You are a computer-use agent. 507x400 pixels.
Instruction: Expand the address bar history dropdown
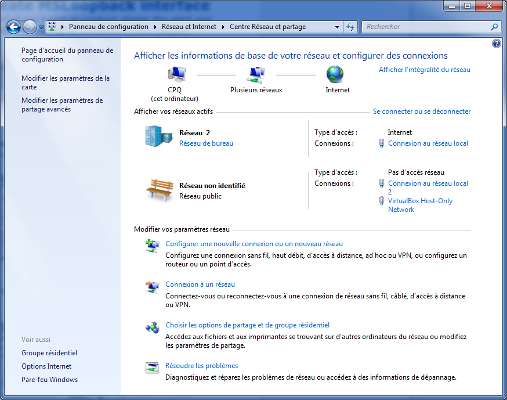point(337,27)
